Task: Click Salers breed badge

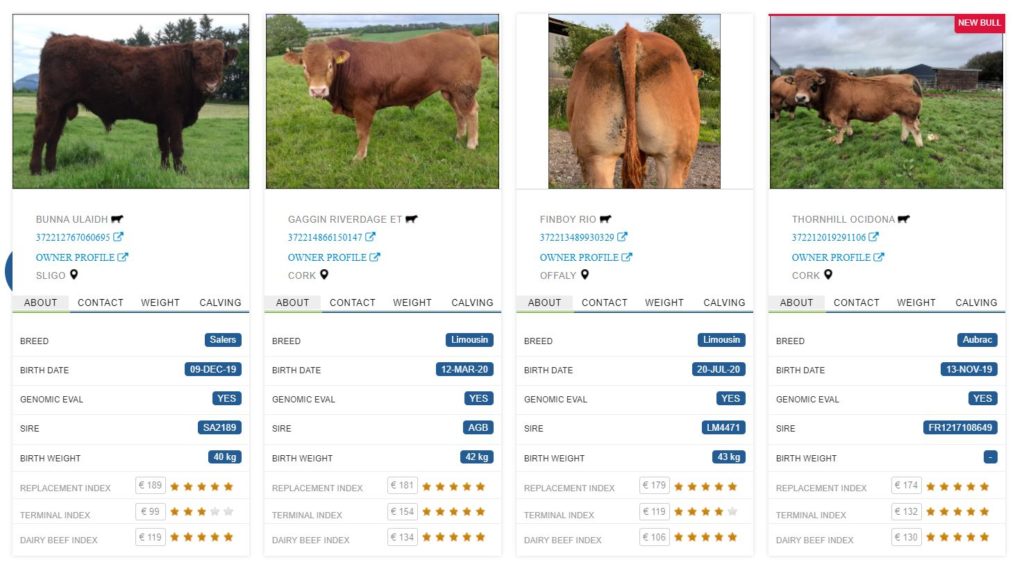Action: coord(223,340)
